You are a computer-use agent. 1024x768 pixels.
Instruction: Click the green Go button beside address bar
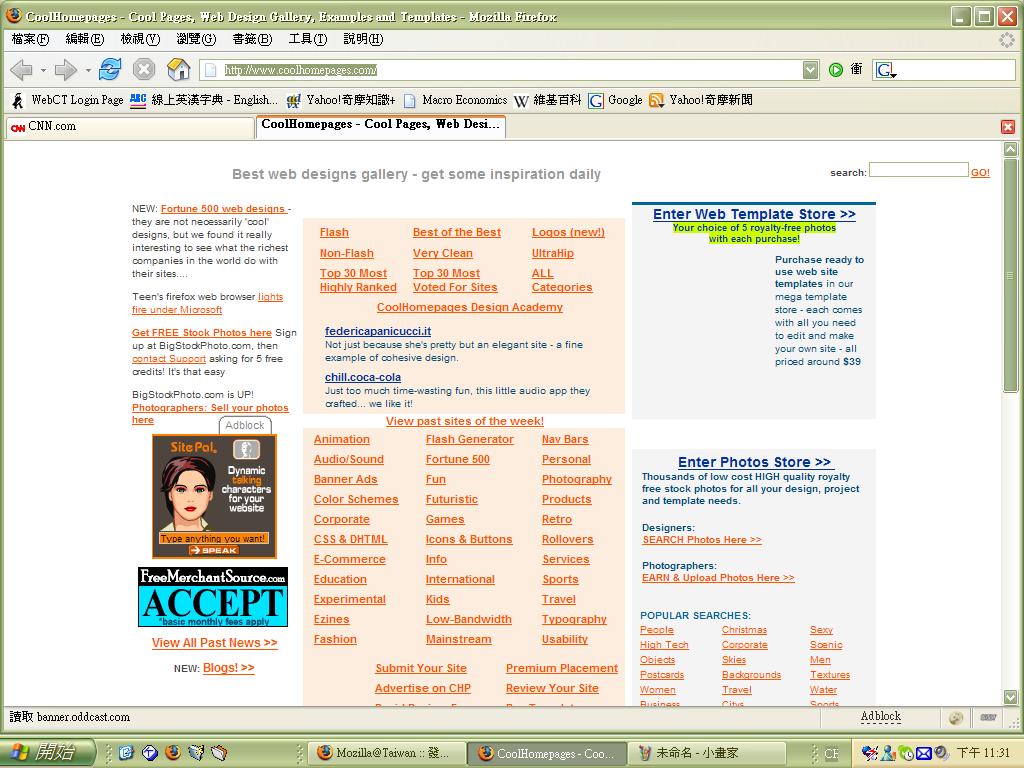point(835,70)
